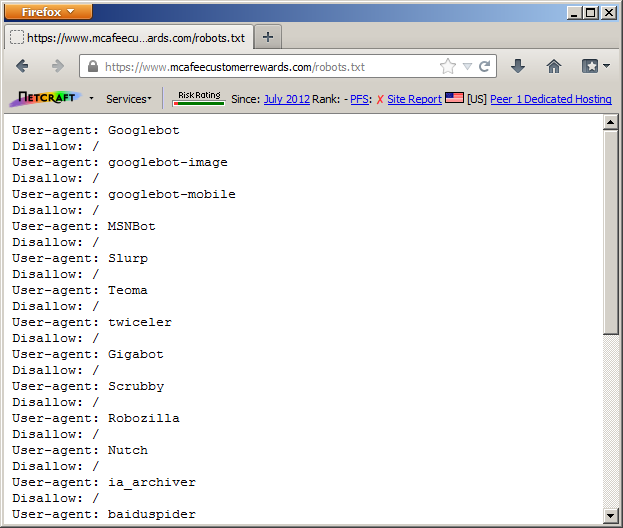Image resolution: width=623 pixels, height=528 pixels.
Task: Click the 'User-agent: ia_archiver' line
Action: pyautogui.click(x=104, y=482)
